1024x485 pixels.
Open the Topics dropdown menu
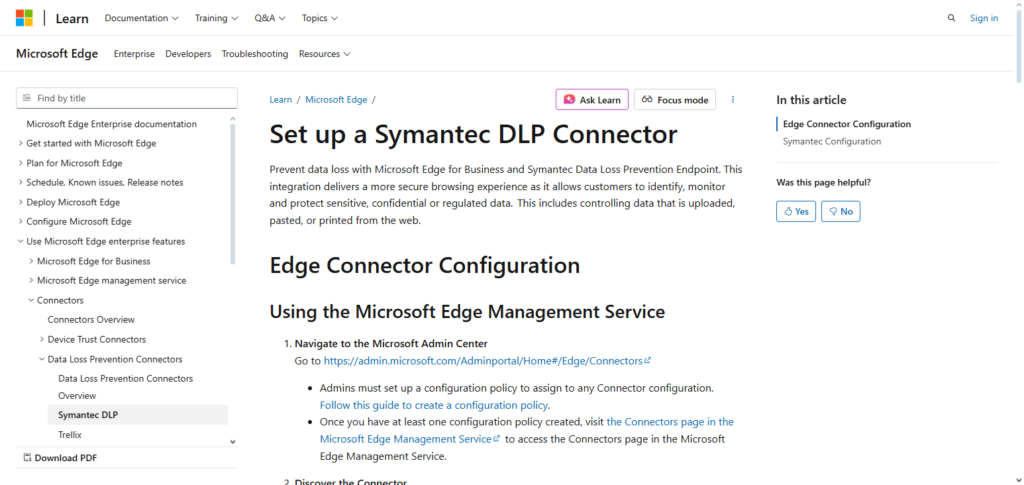tap(319, 18)
